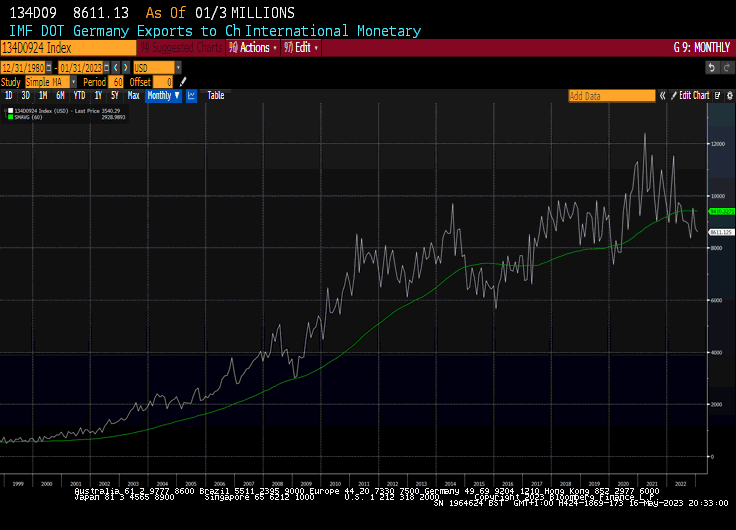Switch to the Table view tab
The width and height of the screenshot is (736, 530).
pos(216,96)
